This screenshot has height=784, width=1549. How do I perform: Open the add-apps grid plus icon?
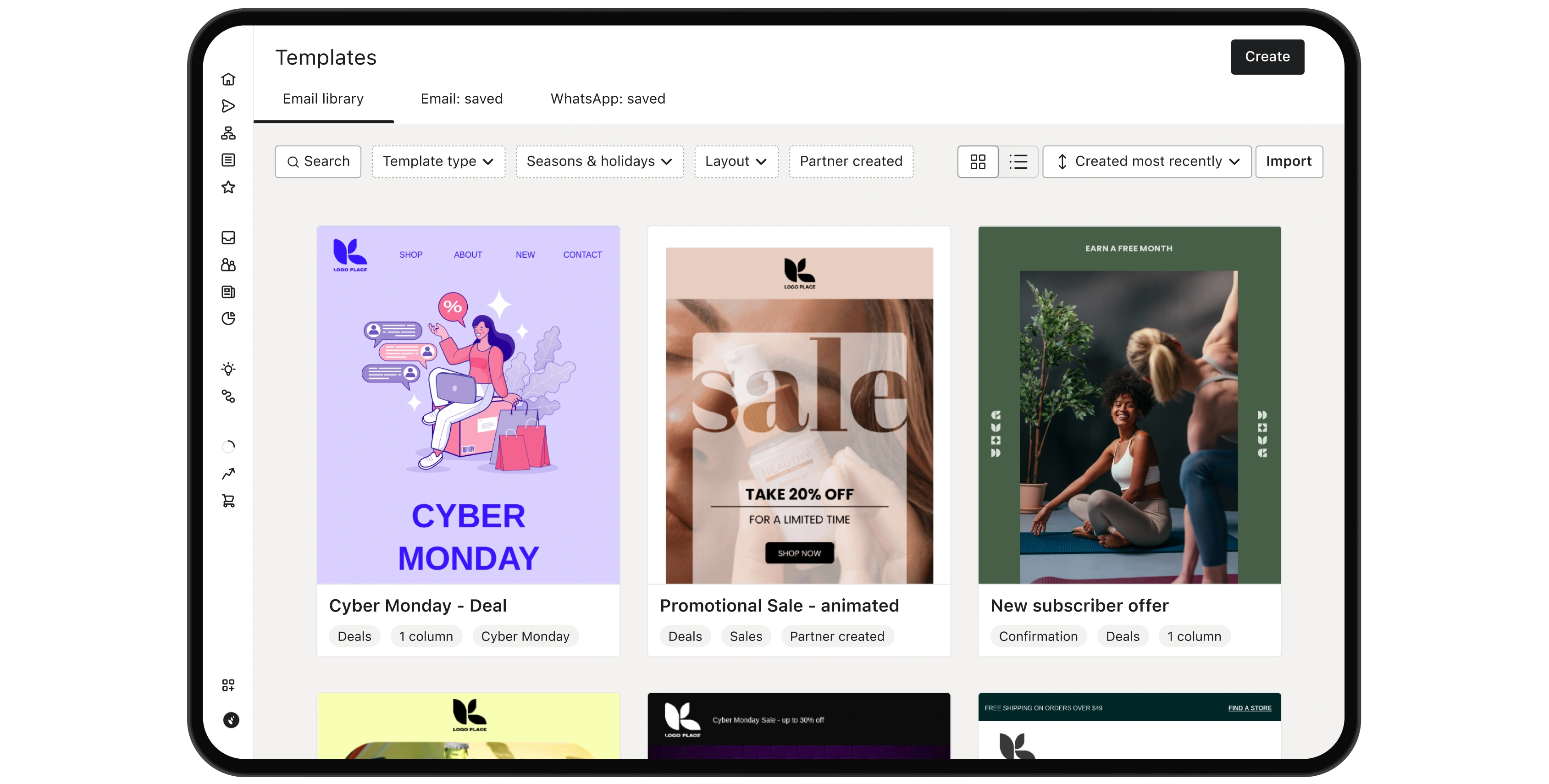(x=228, y=685)
